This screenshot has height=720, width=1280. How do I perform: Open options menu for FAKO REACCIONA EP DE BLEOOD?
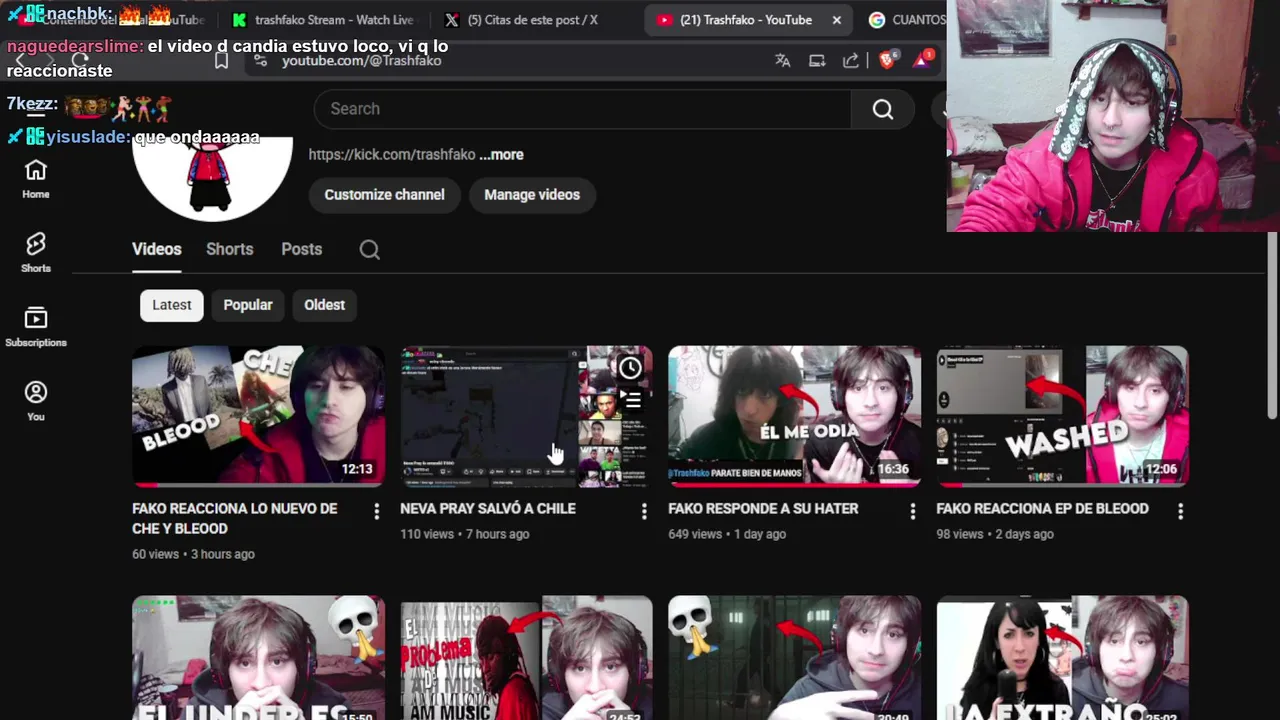tap(1180, 511)
